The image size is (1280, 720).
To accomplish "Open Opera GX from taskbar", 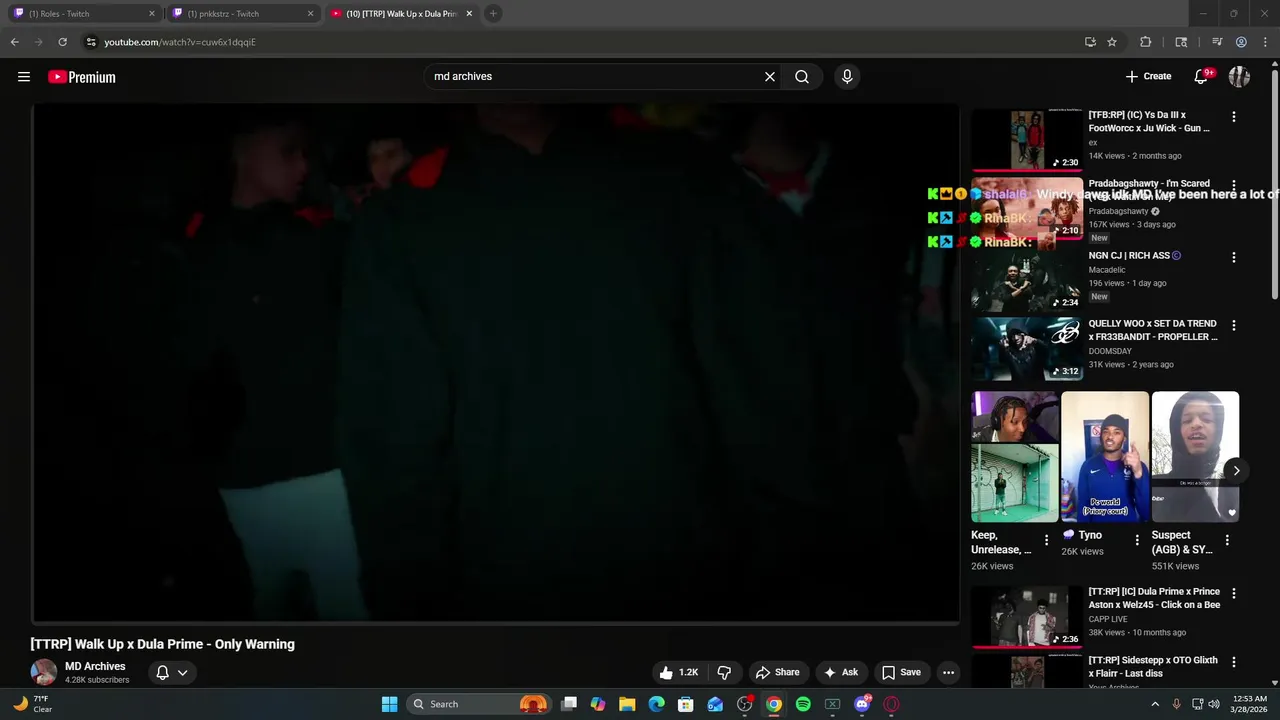I will pyautogui.click(x=891, y=704).
